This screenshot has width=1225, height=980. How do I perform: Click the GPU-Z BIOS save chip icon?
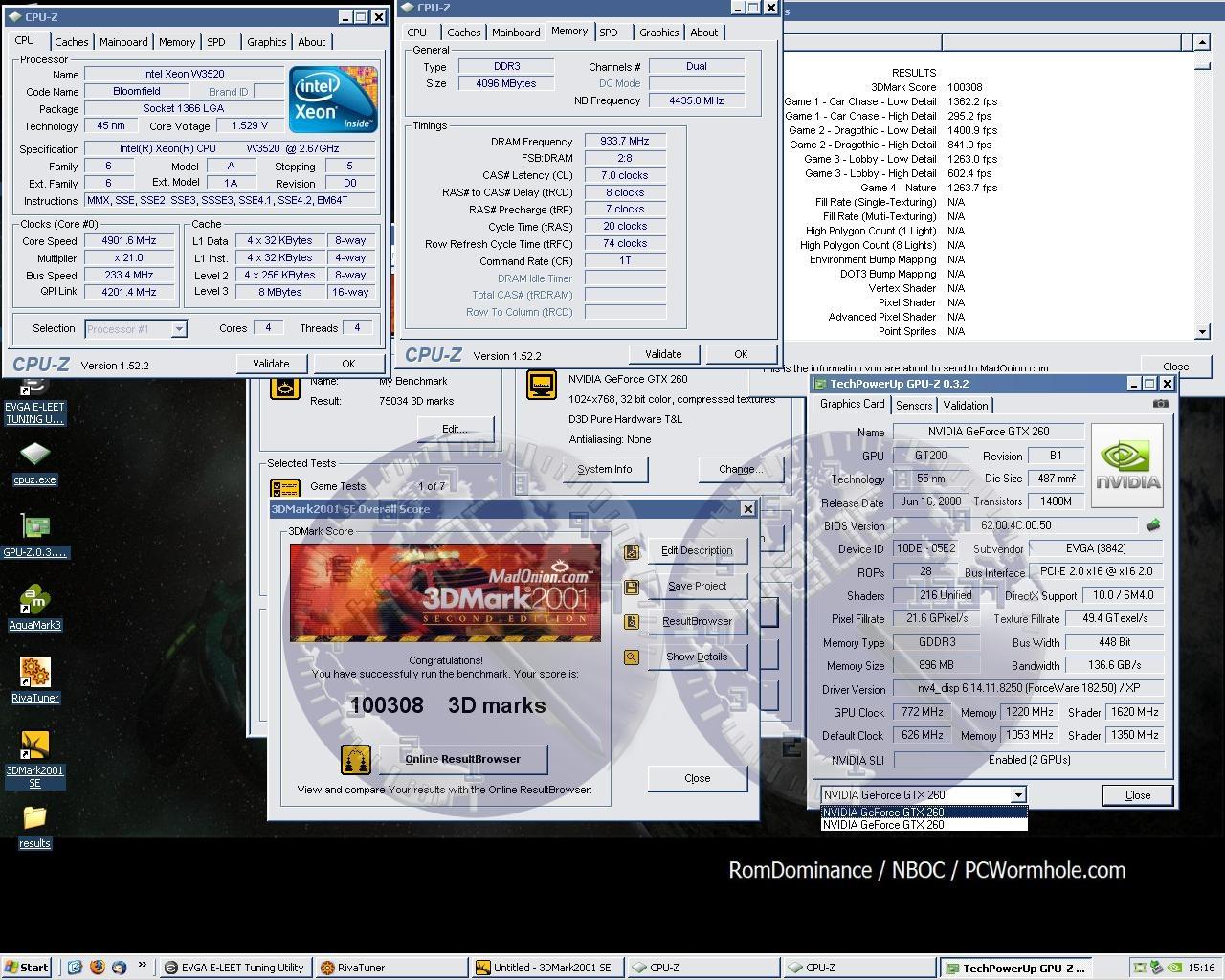pos(1153,524)
